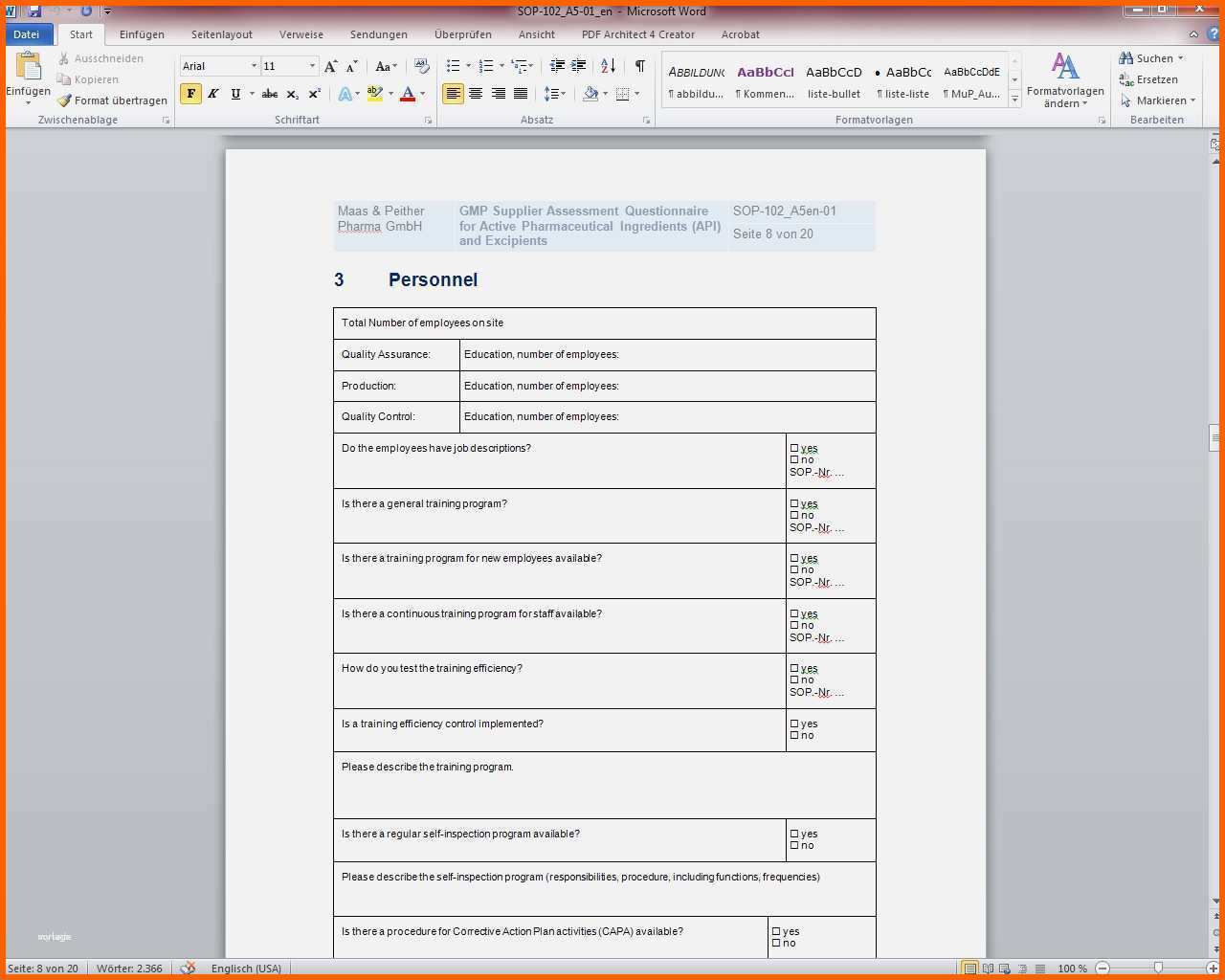Justify the paragraph text
This screenshot has height=980, width=1225.
[521, 94]
